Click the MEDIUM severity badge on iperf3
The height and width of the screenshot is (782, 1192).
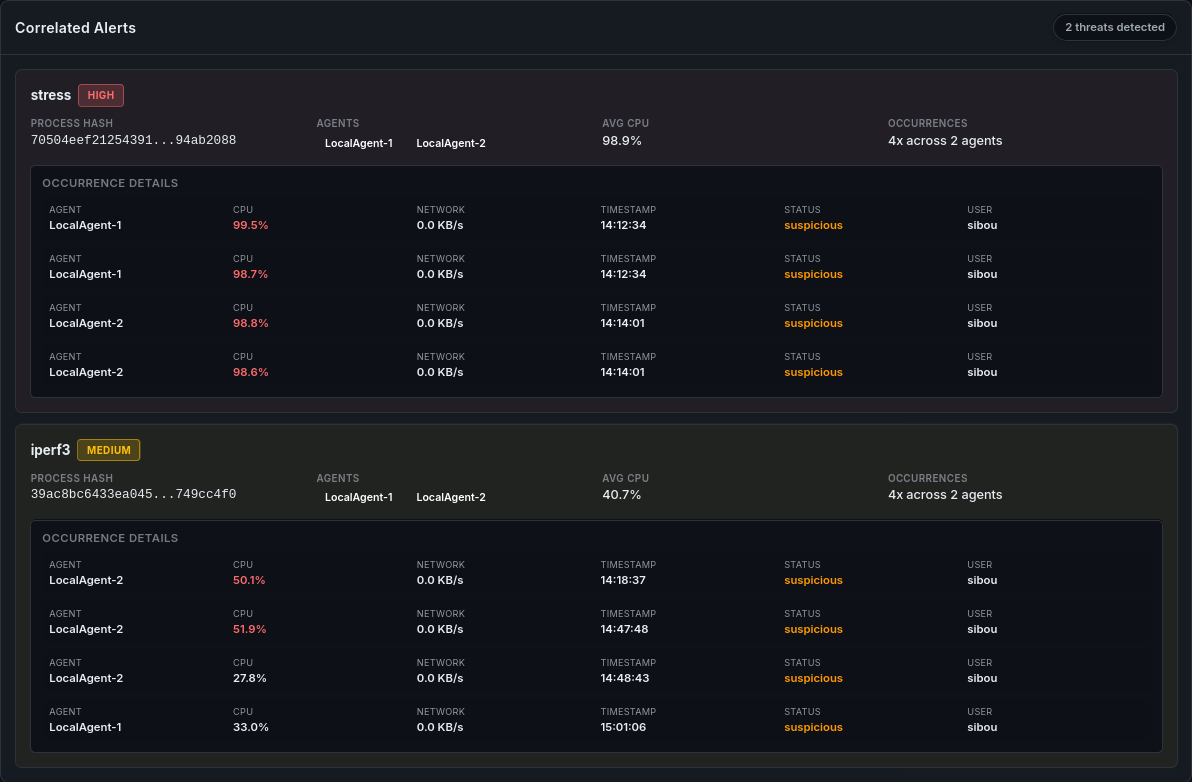(x=109, y=450)
